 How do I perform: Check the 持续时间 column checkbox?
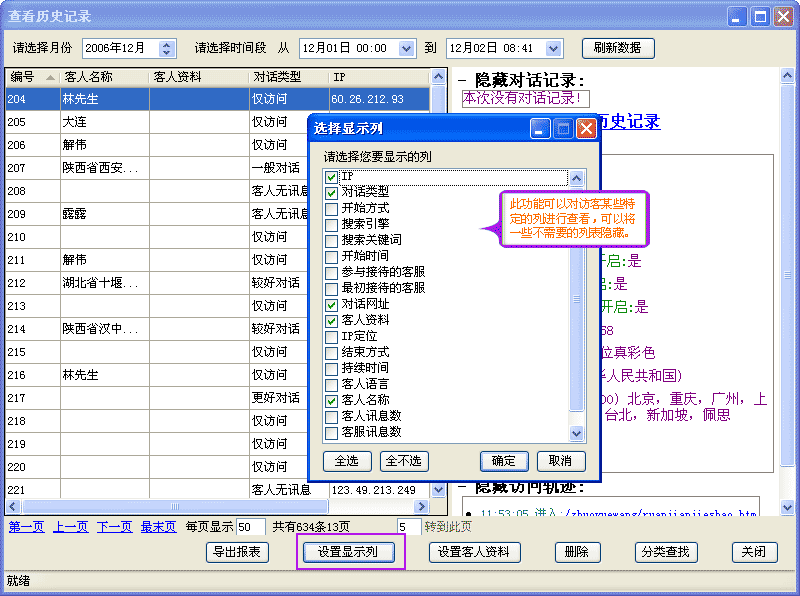(x=332, y=368)
